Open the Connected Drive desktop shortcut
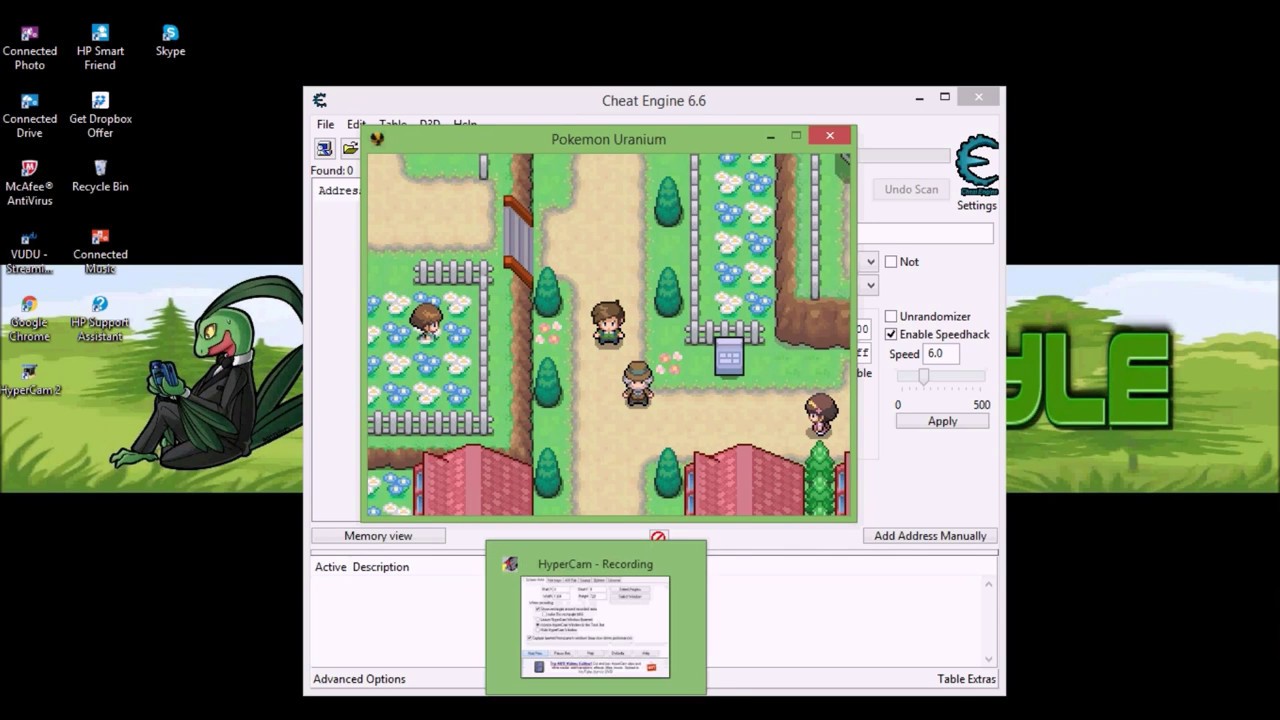The image size is (1280, 720). pos(29,116)
